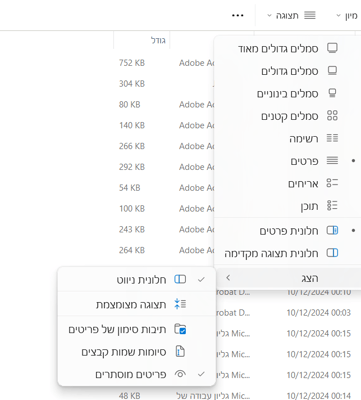Choose the תוכן content view icon
Image resolution: width=361 pixels, height=400 pixels.
pyautogui.click(x=332, y=205)
